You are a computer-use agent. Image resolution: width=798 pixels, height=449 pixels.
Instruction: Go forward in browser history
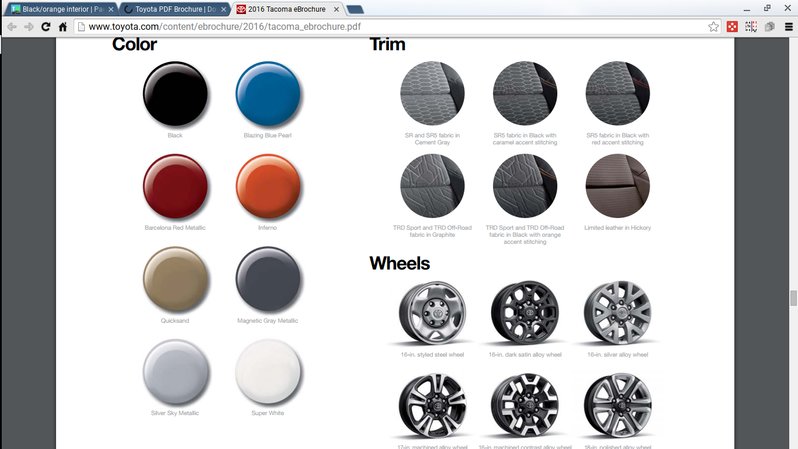pos(28,26)
